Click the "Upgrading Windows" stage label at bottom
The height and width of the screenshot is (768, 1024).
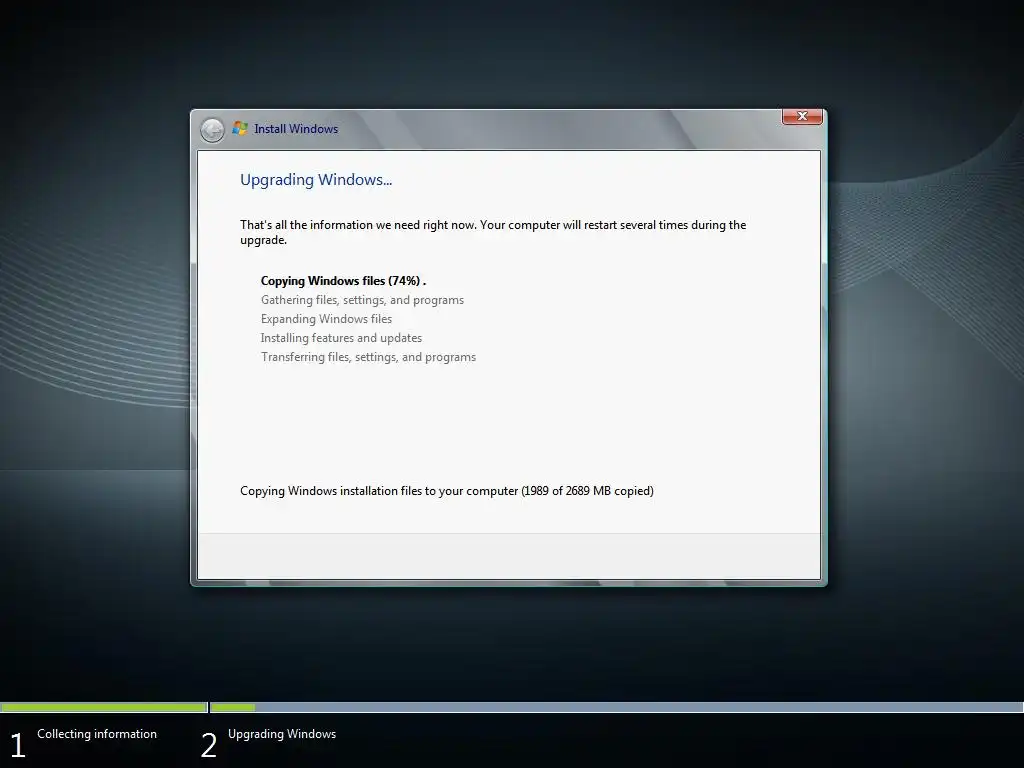(x=282, y=734)
